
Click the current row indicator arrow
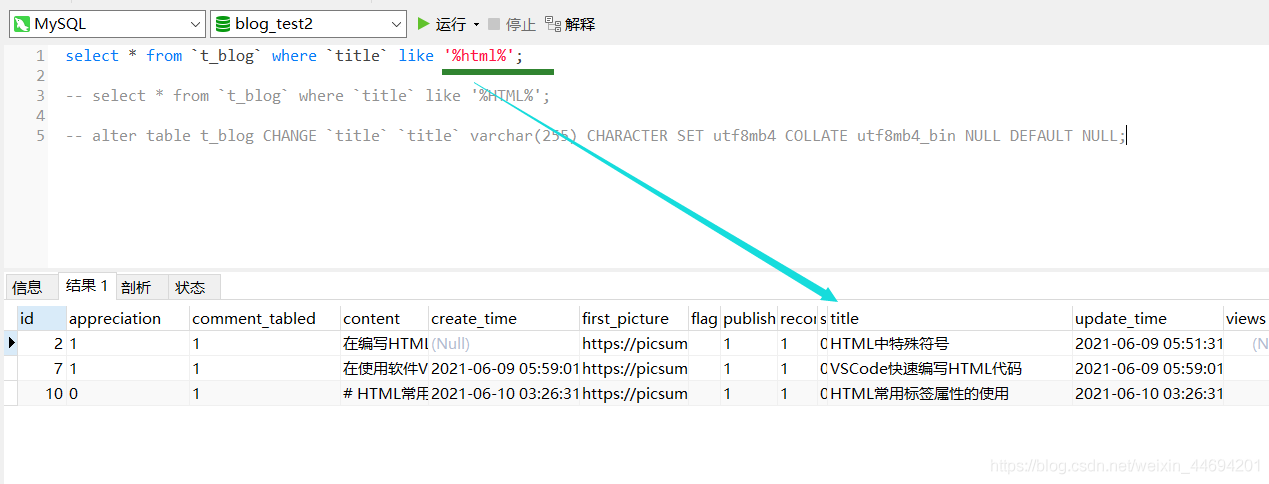coord(11,343)
